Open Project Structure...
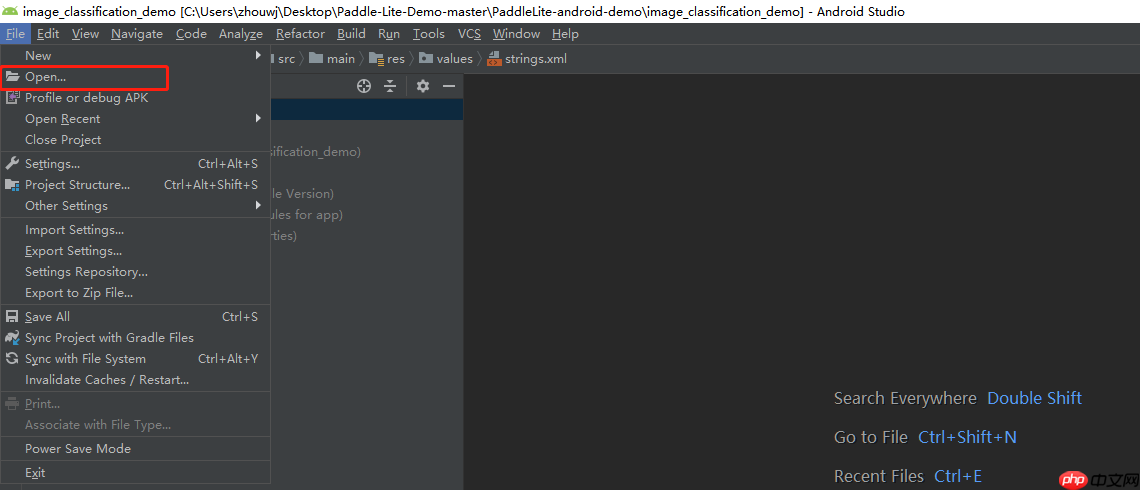1140x490 pixels. 135,185
